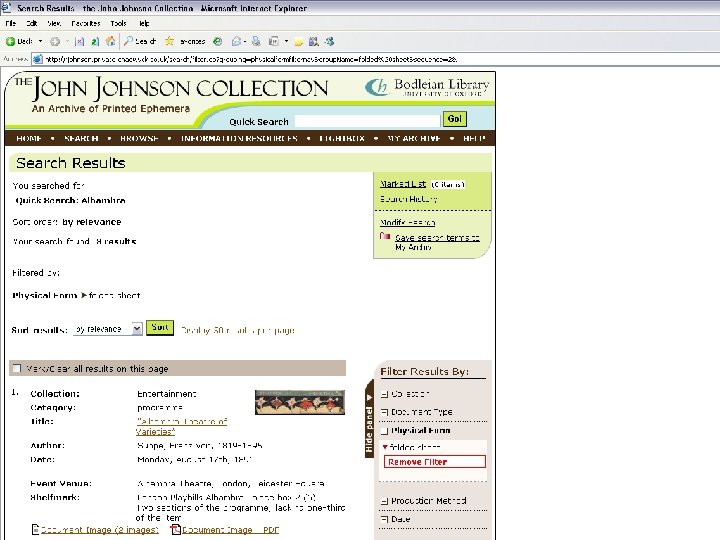720x540 pixels.
Task: Toggle Mark/Clear all results checkbox
Action: point(17,368)
